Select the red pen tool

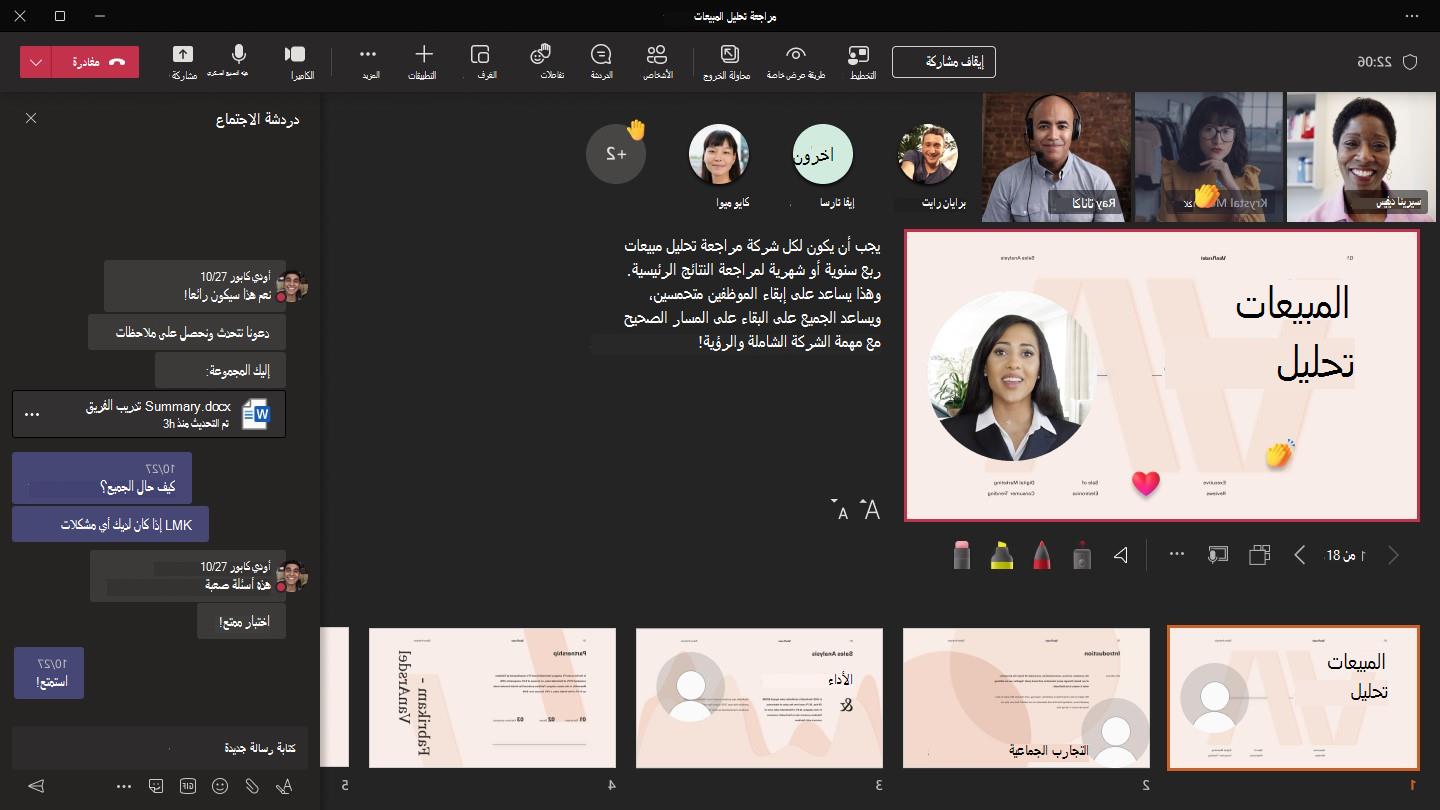point(1040,555)
